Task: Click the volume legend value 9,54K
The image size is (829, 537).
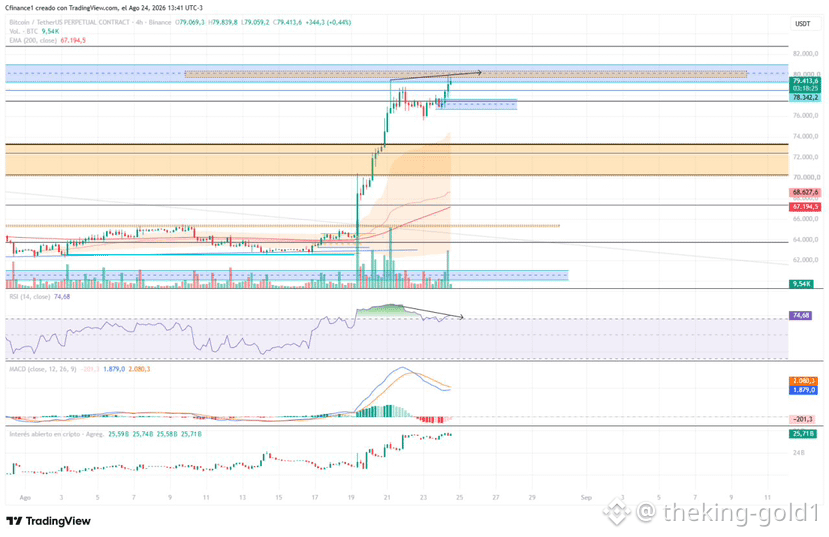Action: [50, 32]
